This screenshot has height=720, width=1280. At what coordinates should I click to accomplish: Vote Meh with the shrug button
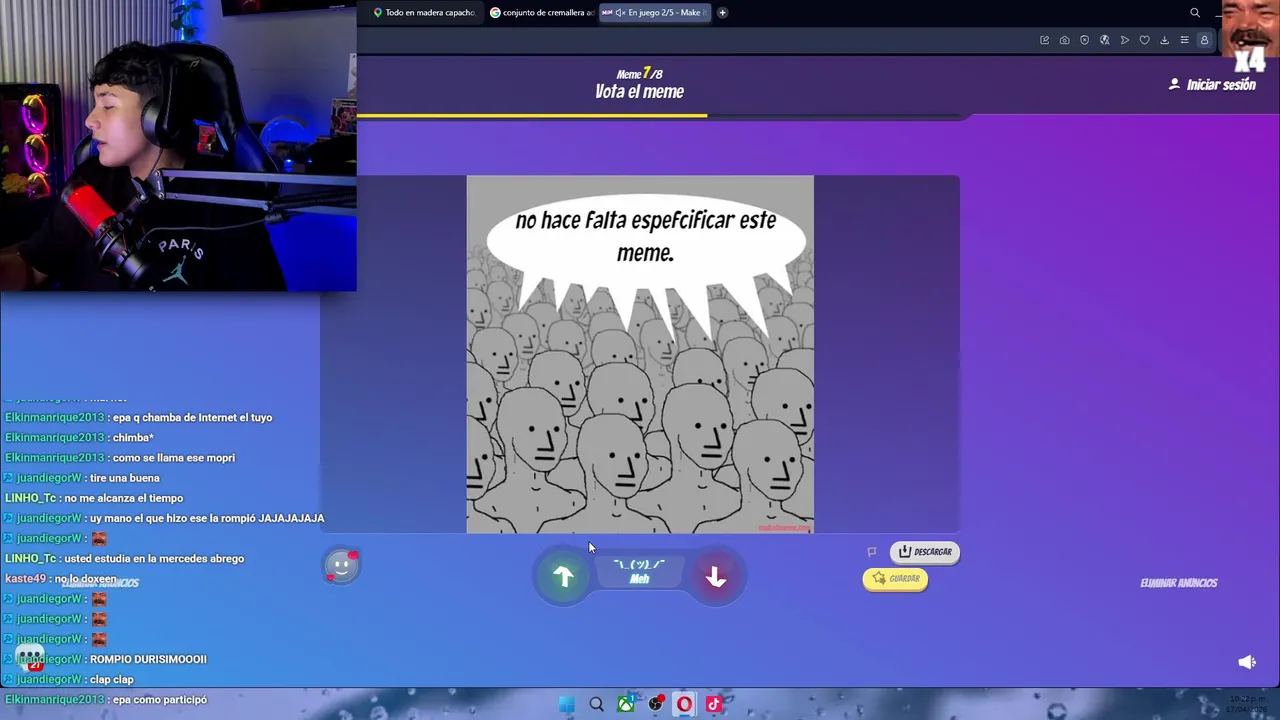pos(639,571)
